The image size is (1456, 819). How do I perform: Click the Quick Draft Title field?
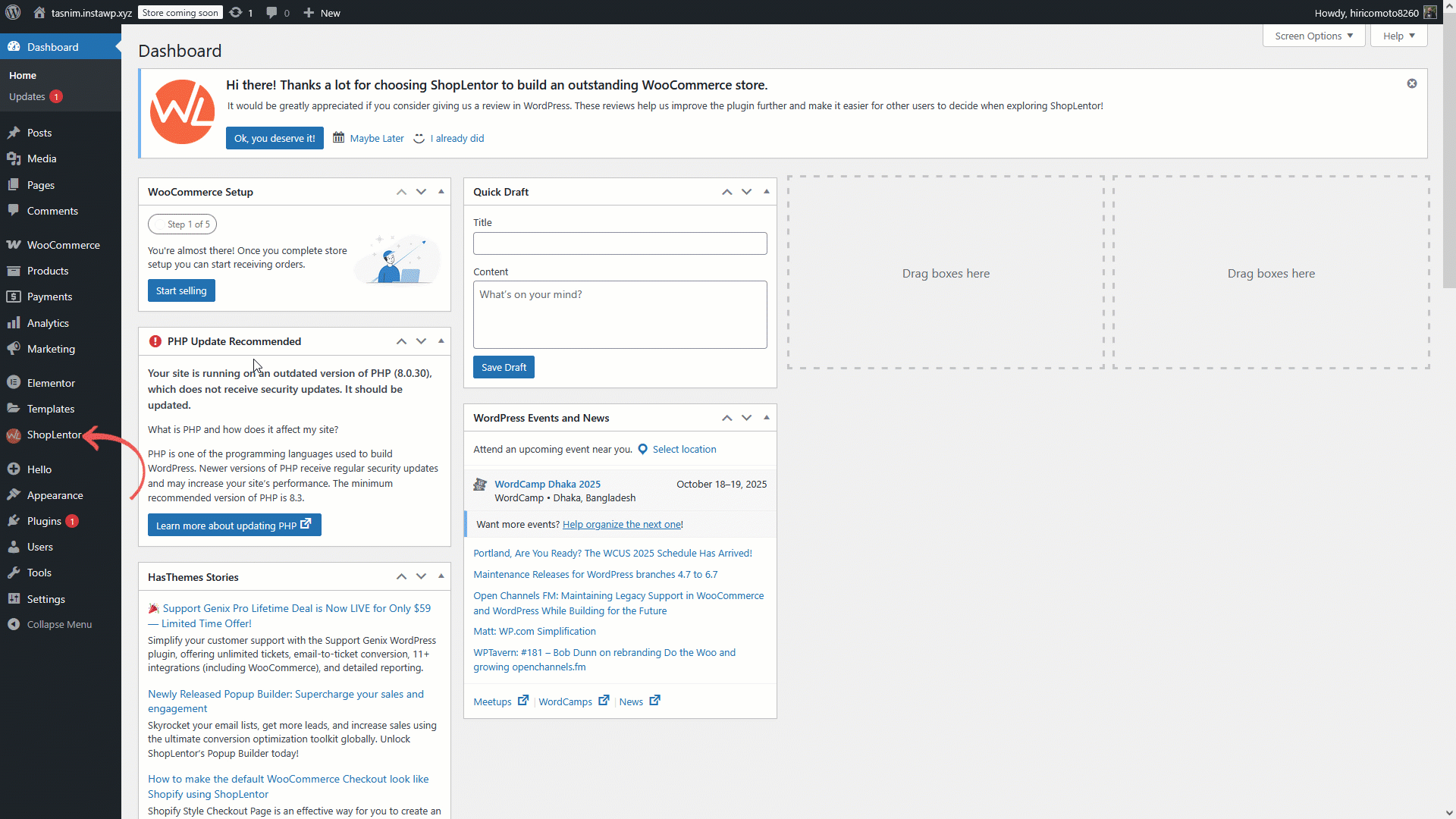620,243
